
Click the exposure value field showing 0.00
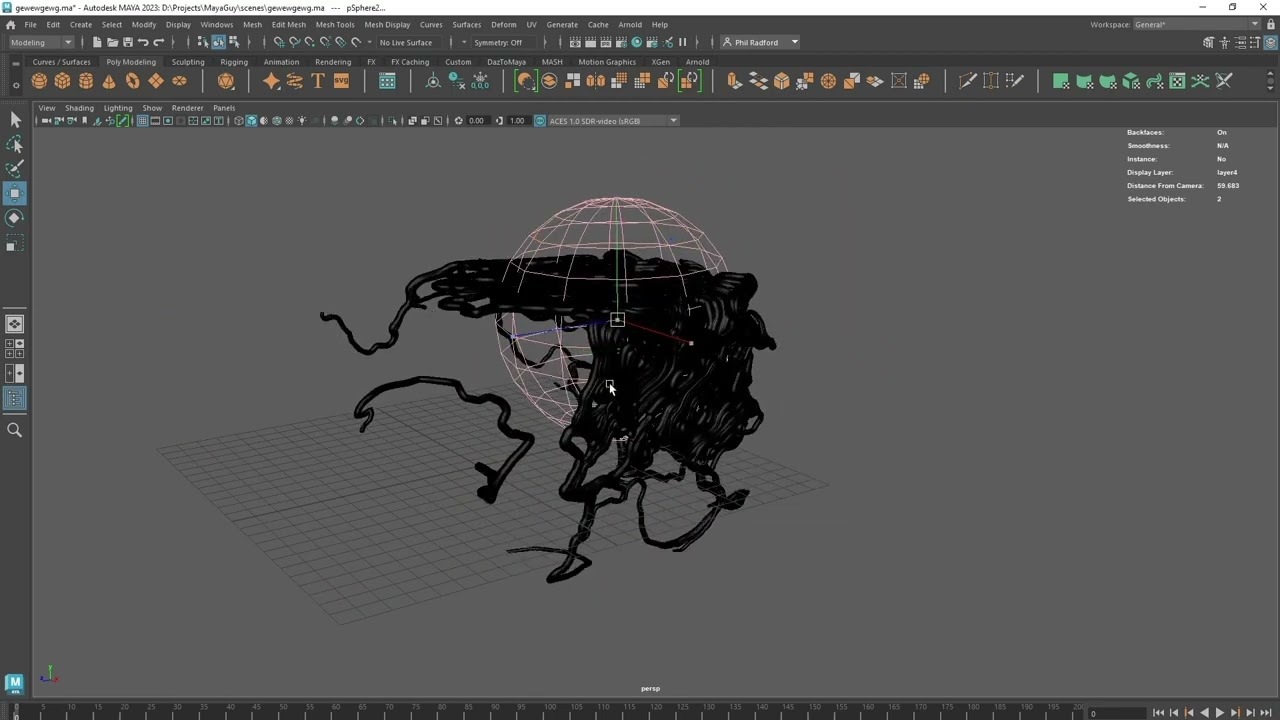[476, 121]
